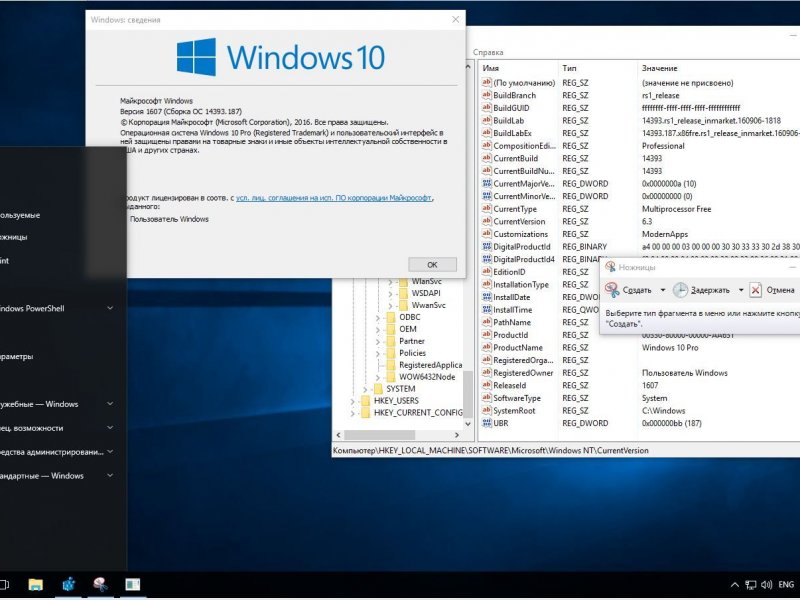Open the Создать dropdown arrow in Ножницы
The width and height of the screenshot is (800, 600).
(x=663, y=290)
